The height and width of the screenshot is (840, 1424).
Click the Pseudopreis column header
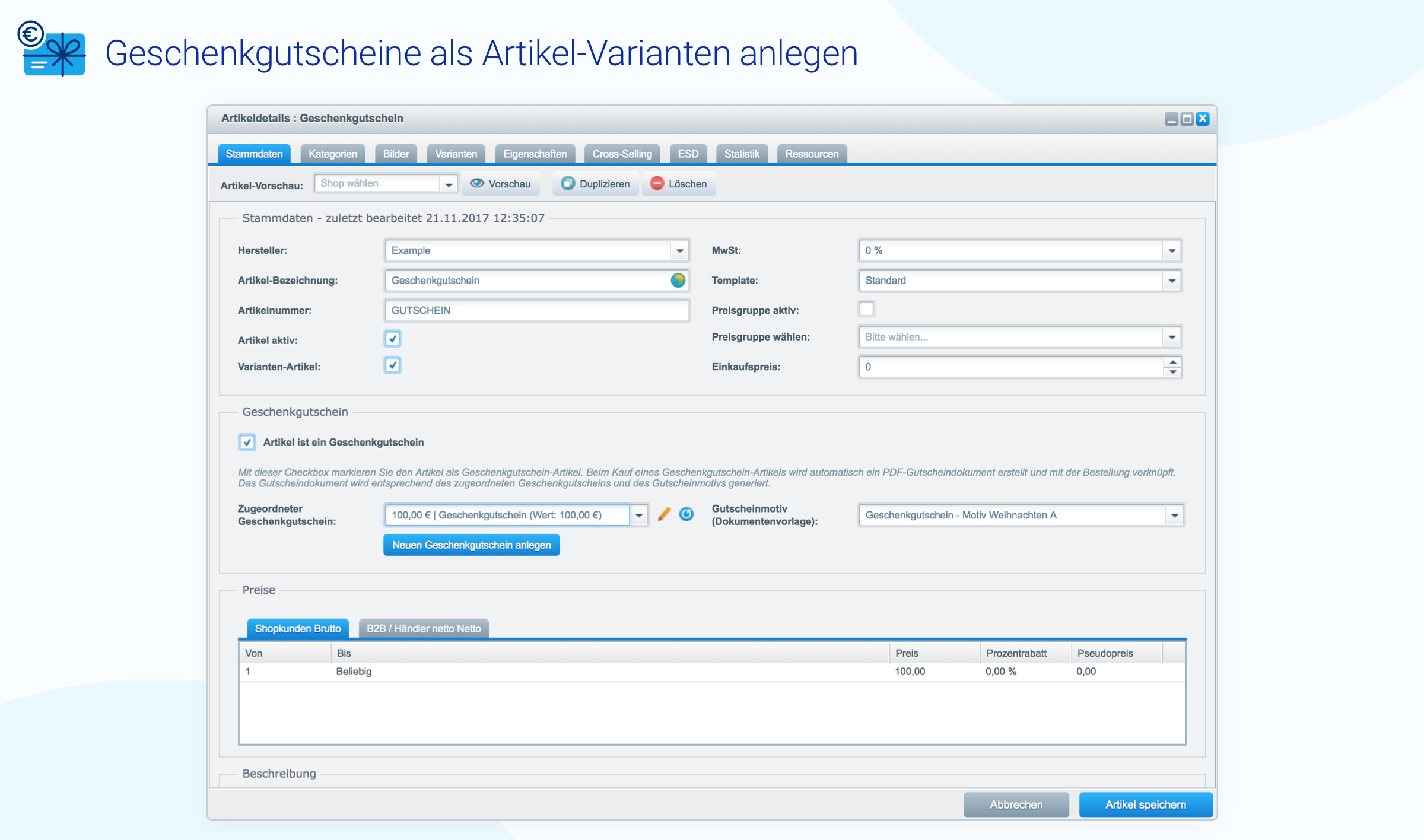point(1116,653)
